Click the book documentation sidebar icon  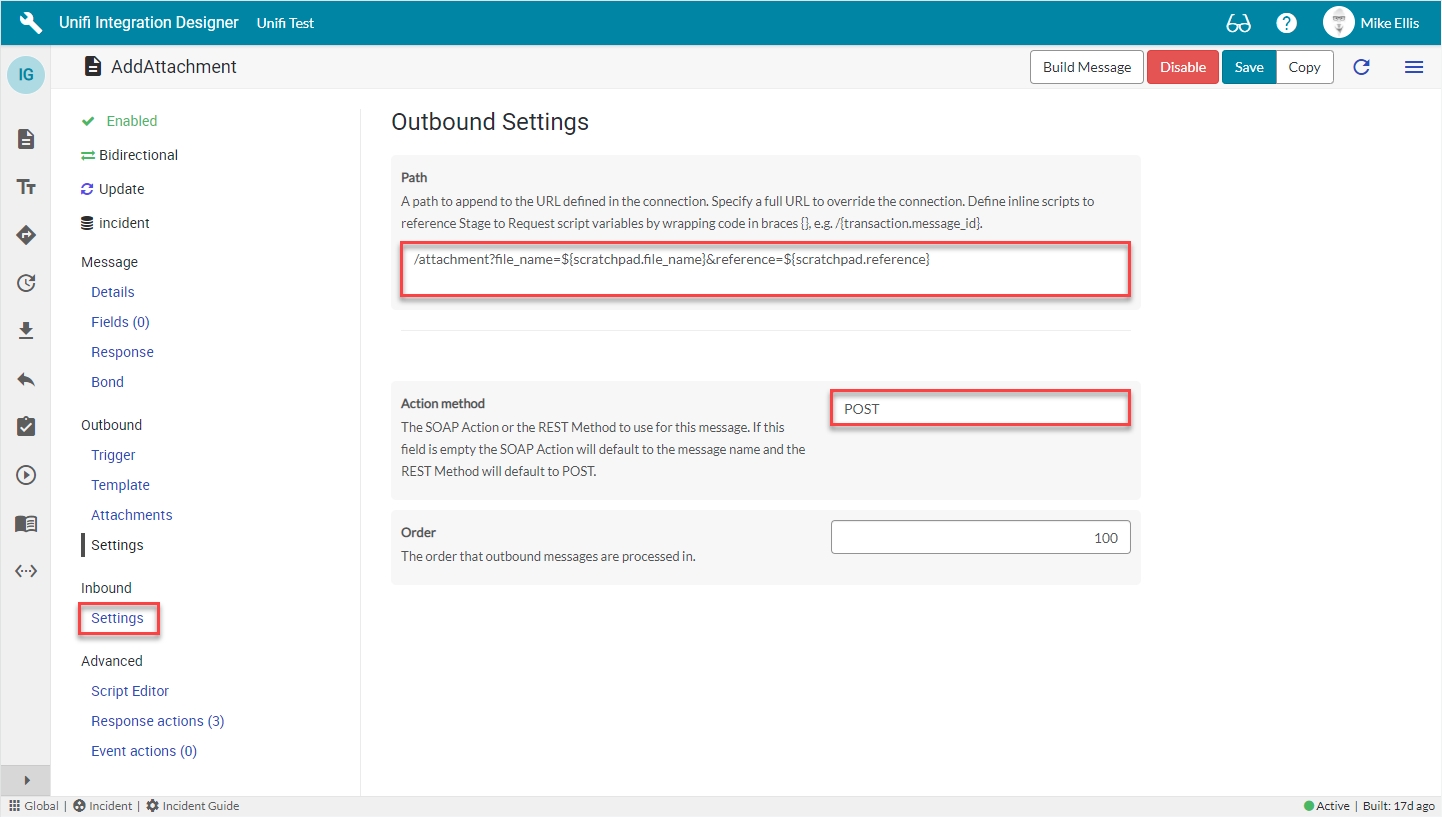[26, 523]
